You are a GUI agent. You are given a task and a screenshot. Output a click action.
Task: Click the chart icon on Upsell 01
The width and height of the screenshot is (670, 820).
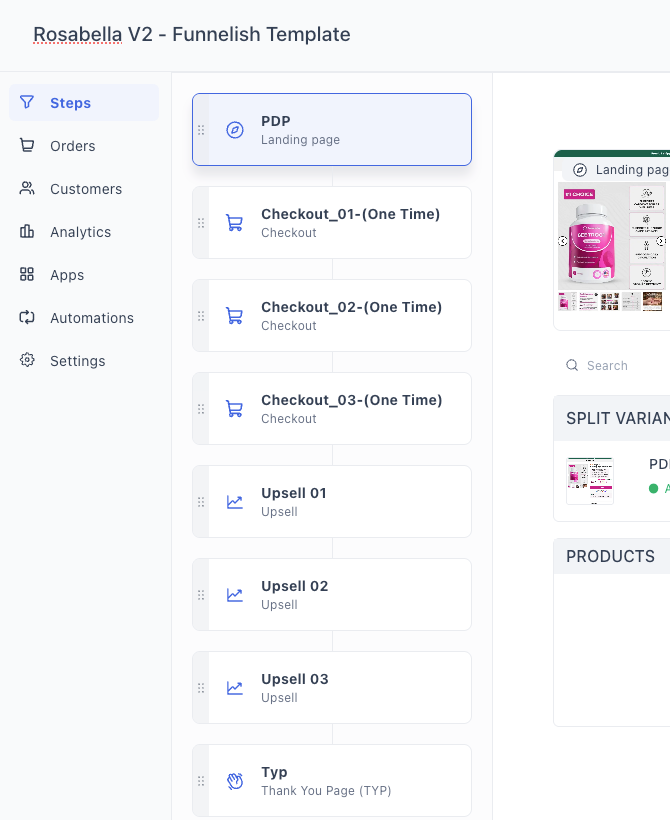tap(234, 502)
